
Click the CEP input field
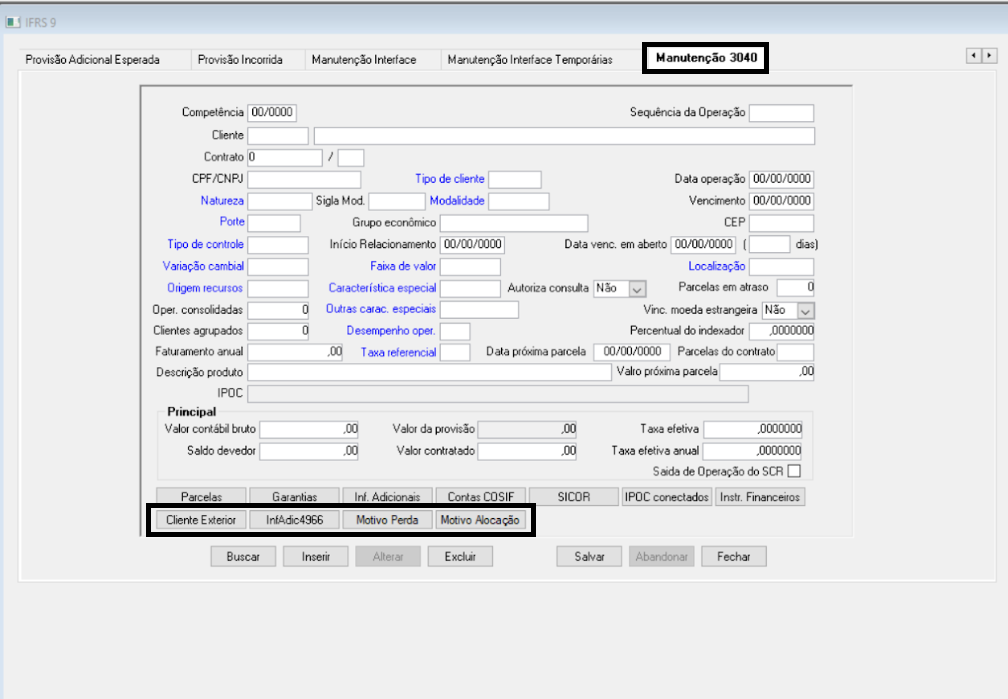[782, 223]
